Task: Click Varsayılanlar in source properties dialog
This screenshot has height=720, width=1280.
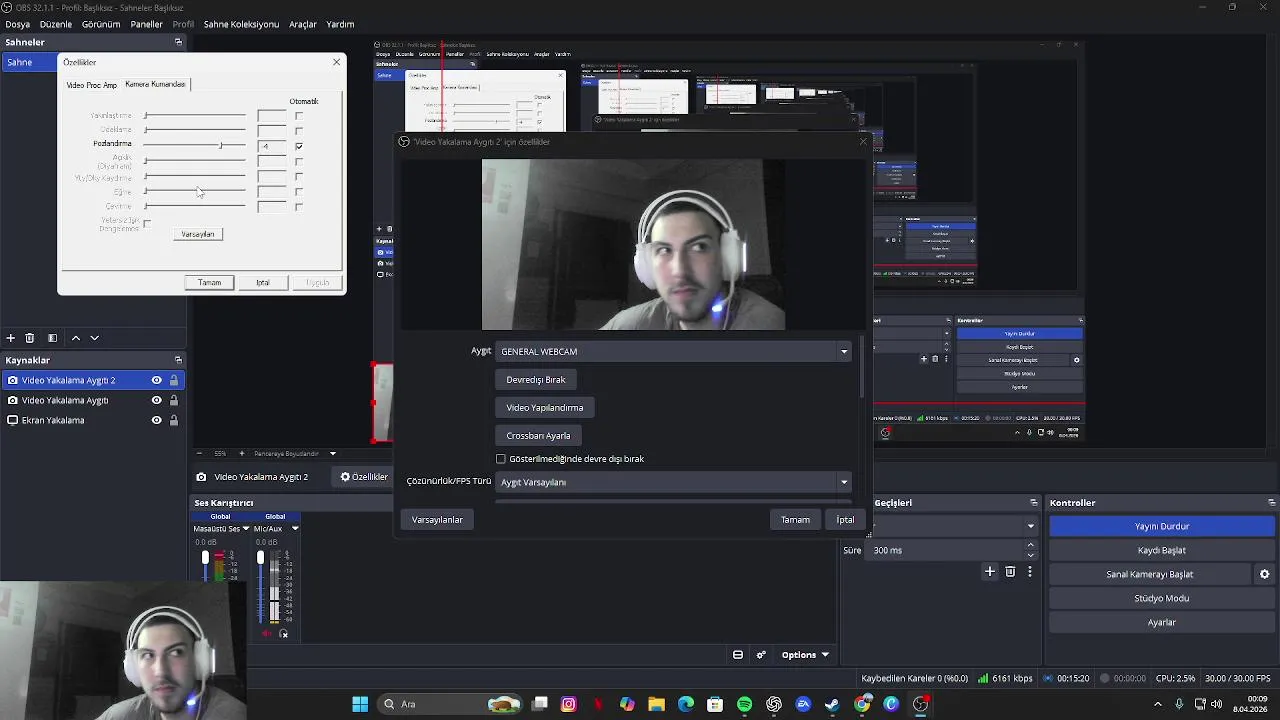Action: [x=437, y=520]
